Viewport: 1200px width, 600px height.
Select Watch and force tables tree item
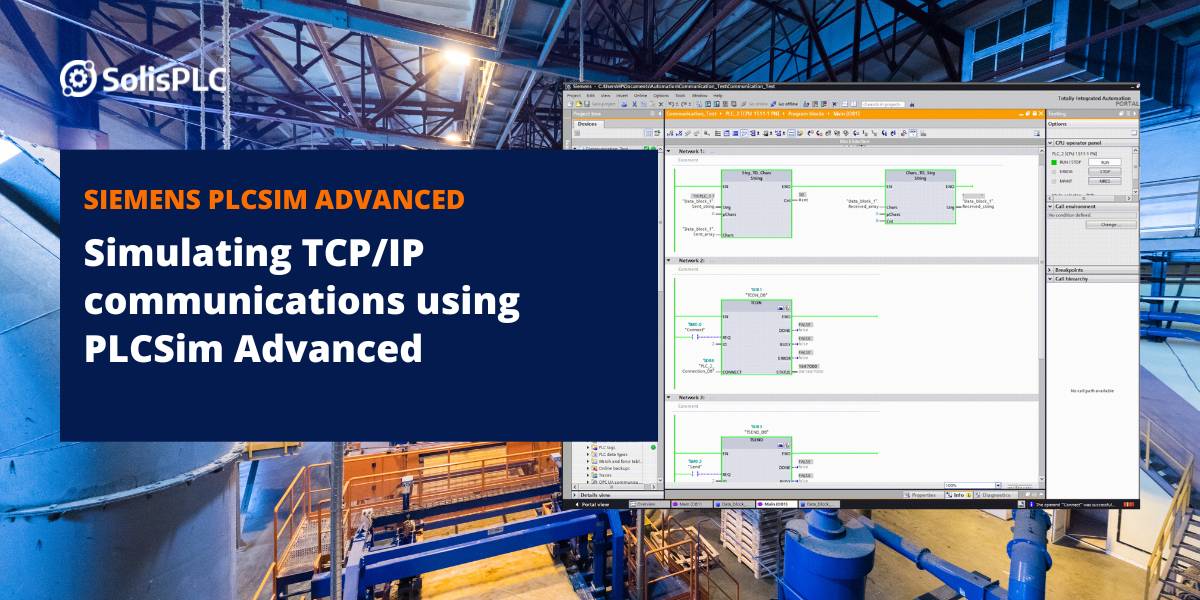pos(619,461)
